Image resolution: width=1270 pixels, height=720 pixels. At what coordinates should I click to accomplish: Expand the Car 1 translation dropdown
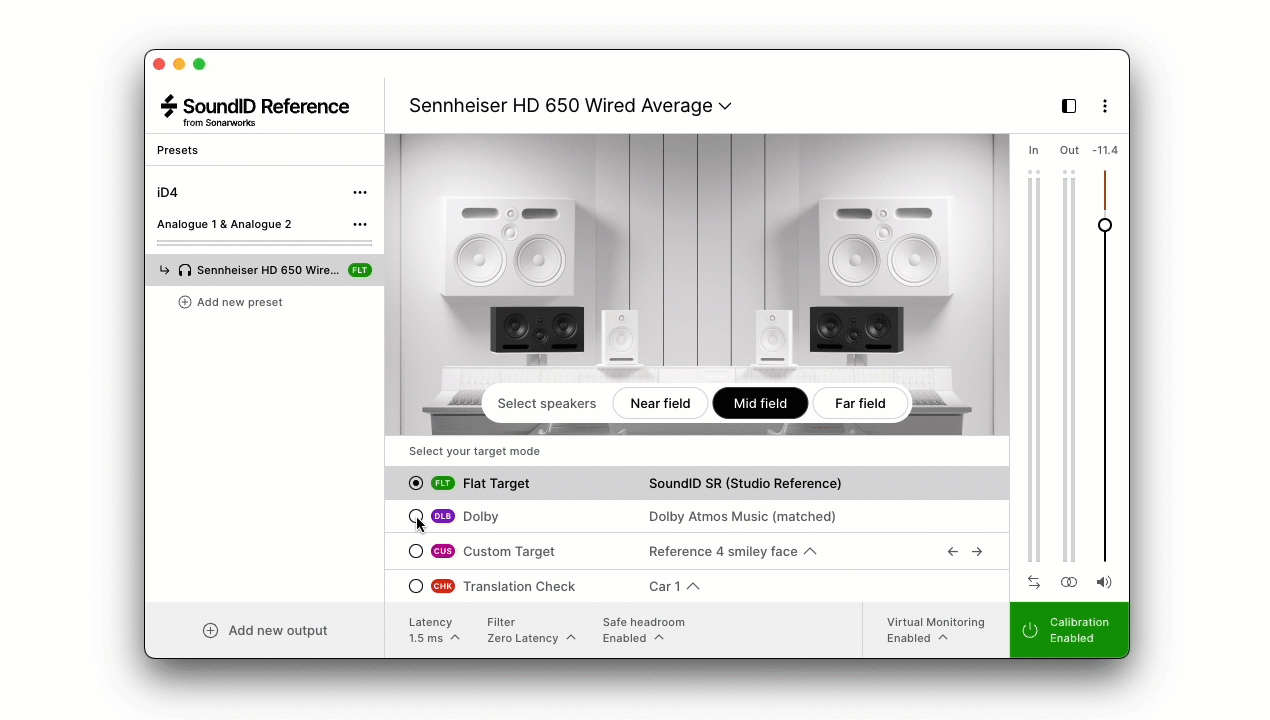[674, 586]
